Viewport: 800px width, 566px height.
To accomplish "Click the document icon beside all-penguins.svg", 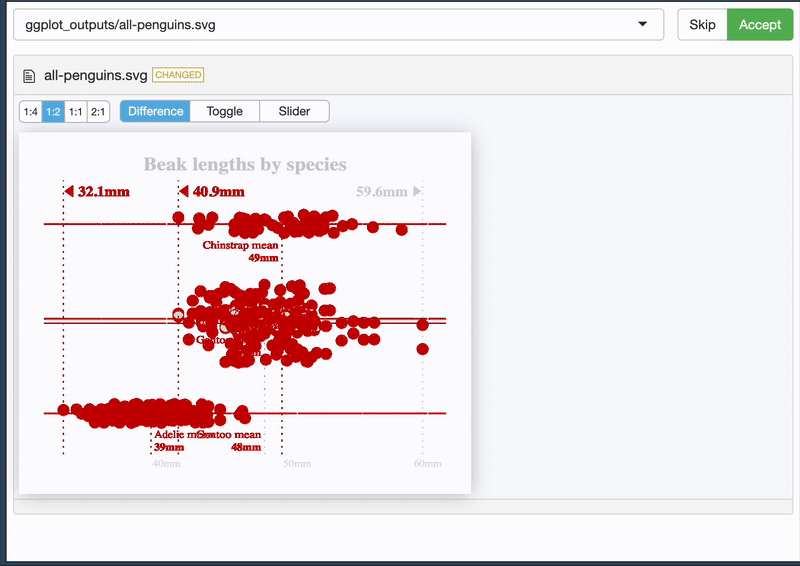I will tap(30, 76).
